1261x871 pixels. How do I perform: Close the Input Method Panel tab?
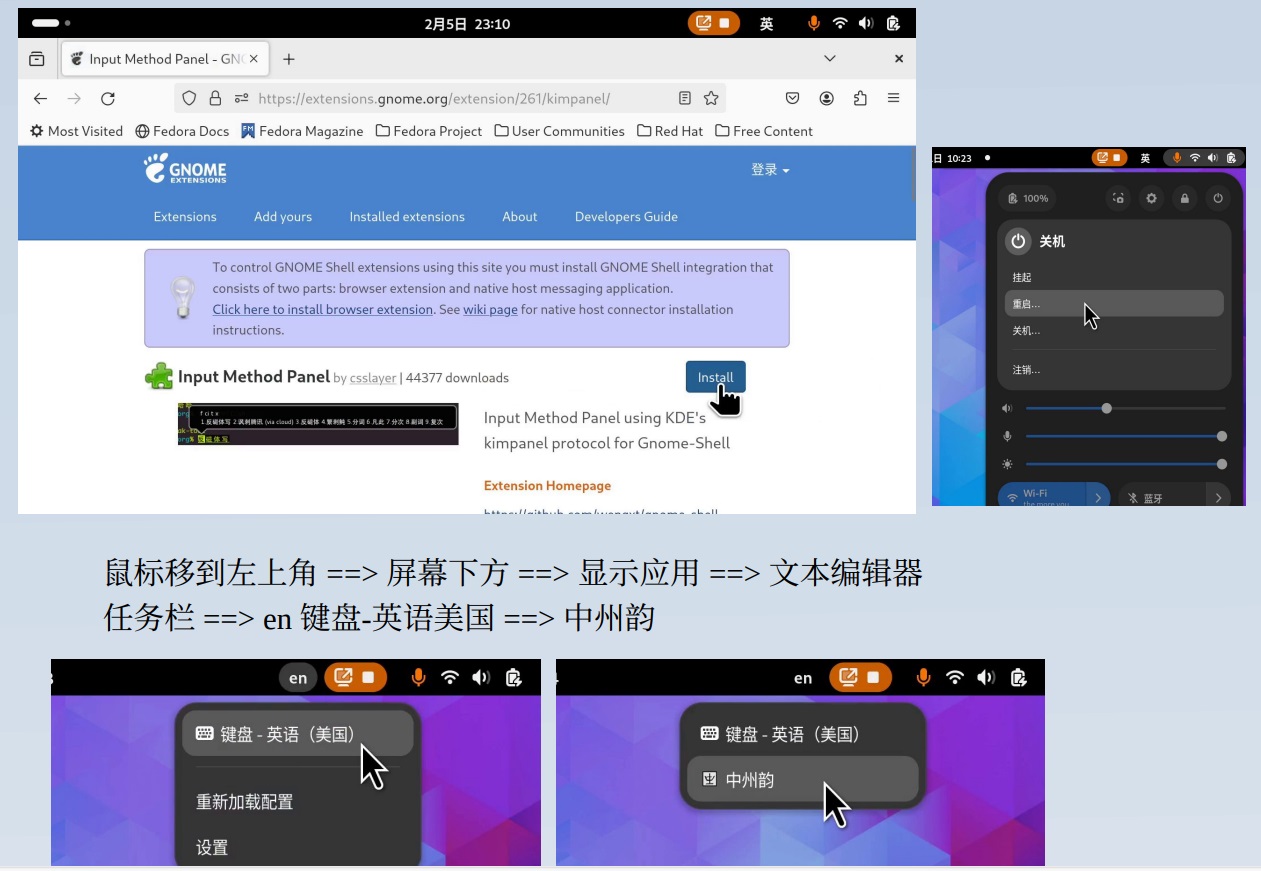point(254,59)
